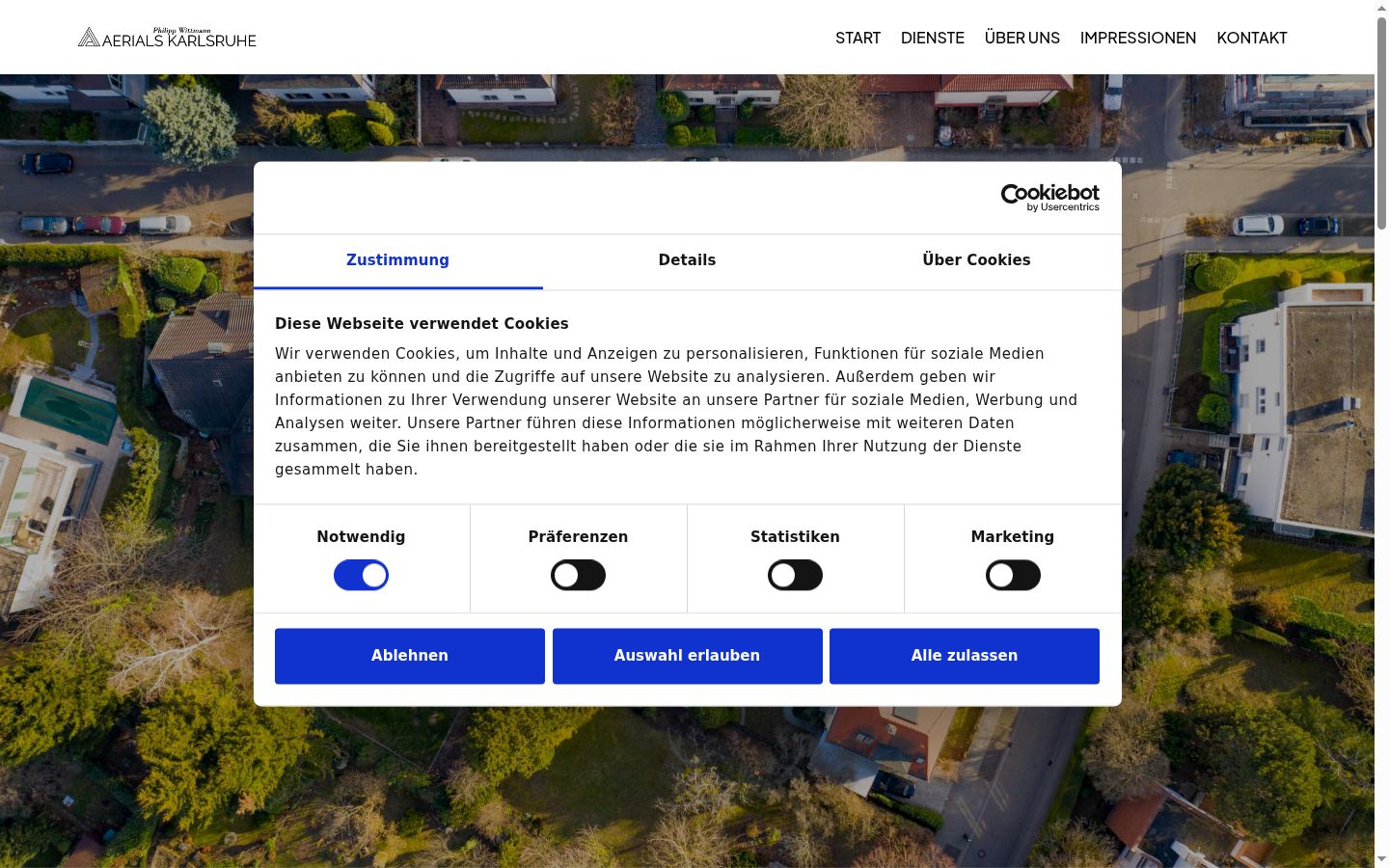The height and width of the screenshot is (868, 1389).
Task: Toggle the Notwendig cookies switch
Action: [361, 576]
